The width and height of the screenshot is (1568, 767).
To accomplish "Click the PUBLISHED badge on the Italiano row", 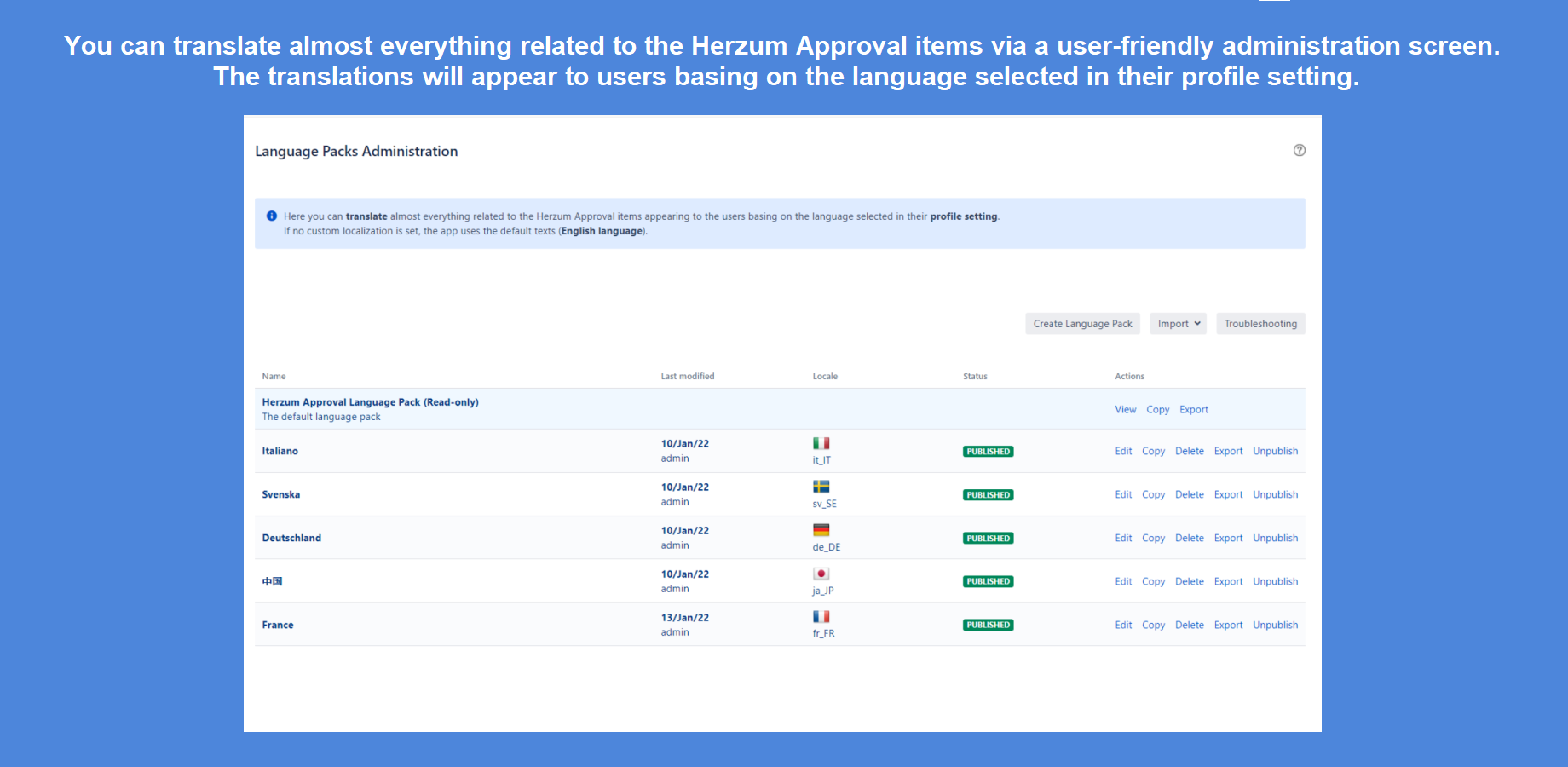I will (988, 451).
